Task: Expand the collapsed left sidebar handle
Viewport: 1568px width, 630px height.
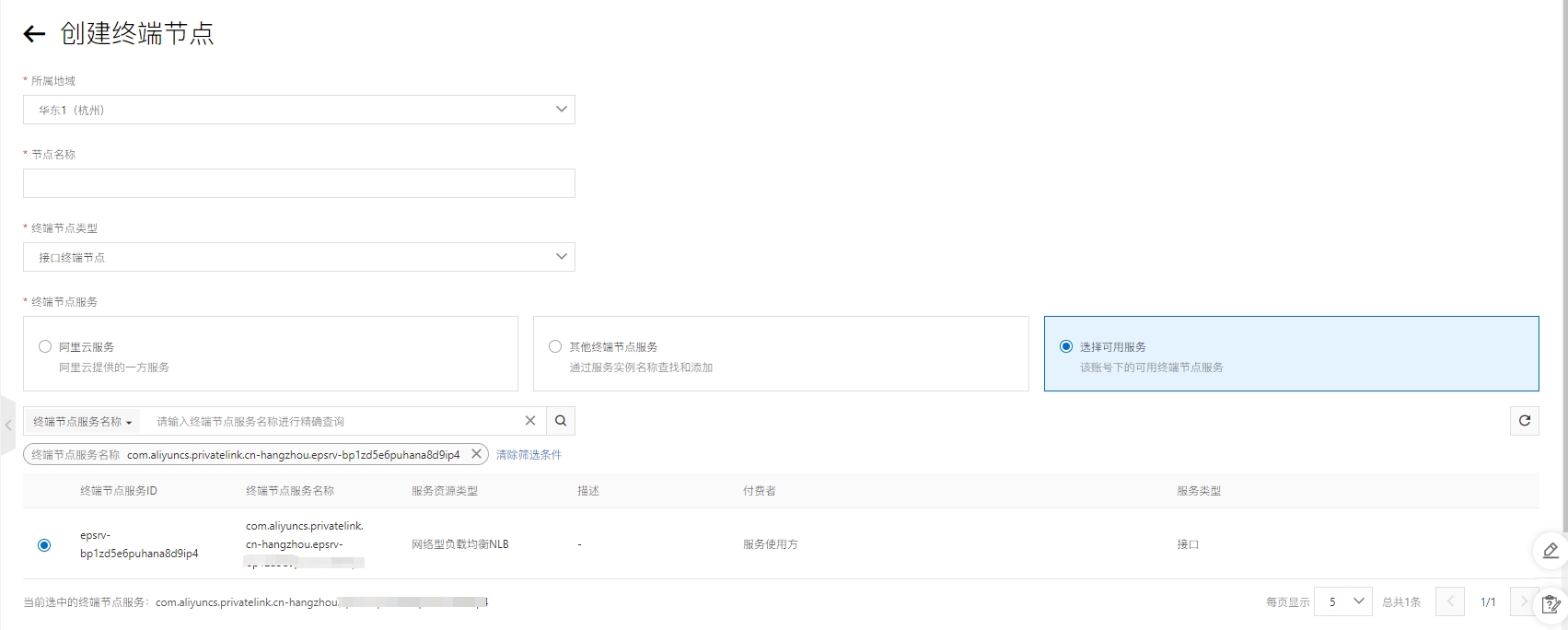Action: pos(8,426)
